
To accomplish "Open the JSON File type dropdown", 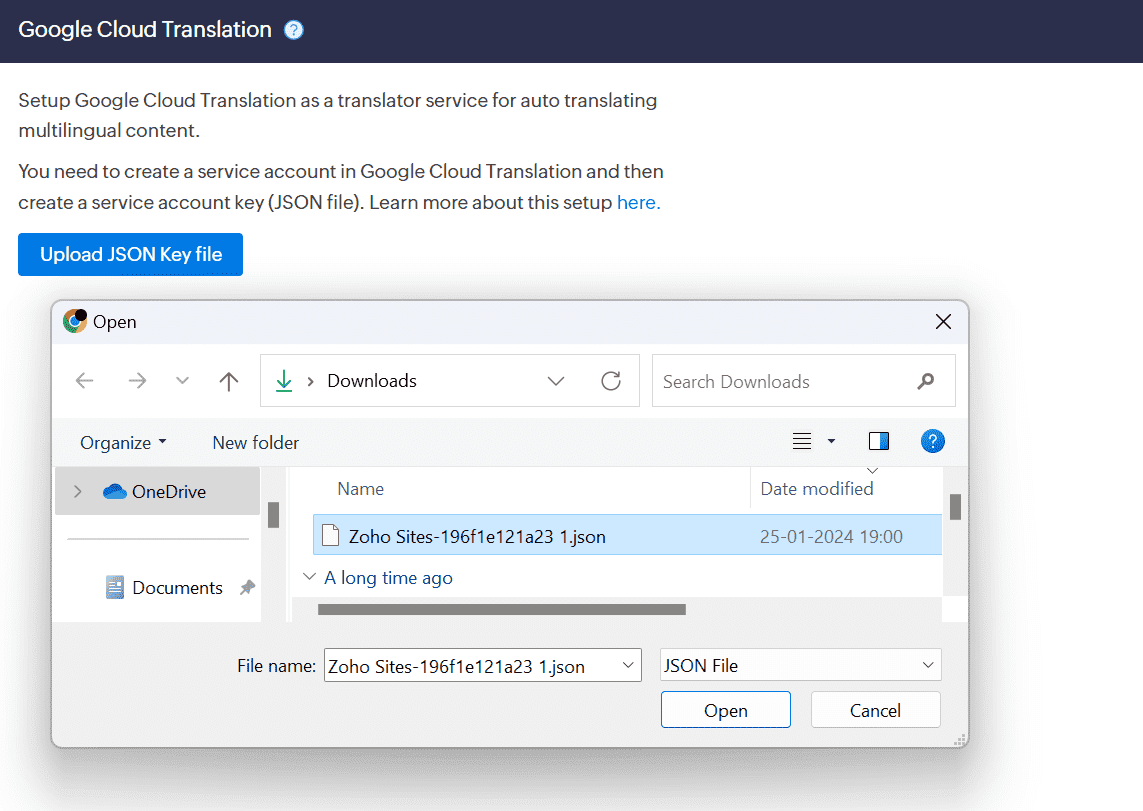I will pos(800,665).
